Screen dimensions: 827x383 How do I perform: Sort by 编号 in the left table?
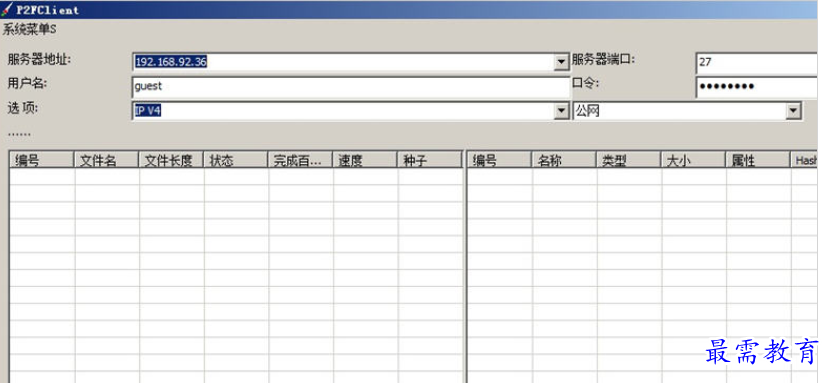point(42,160)
